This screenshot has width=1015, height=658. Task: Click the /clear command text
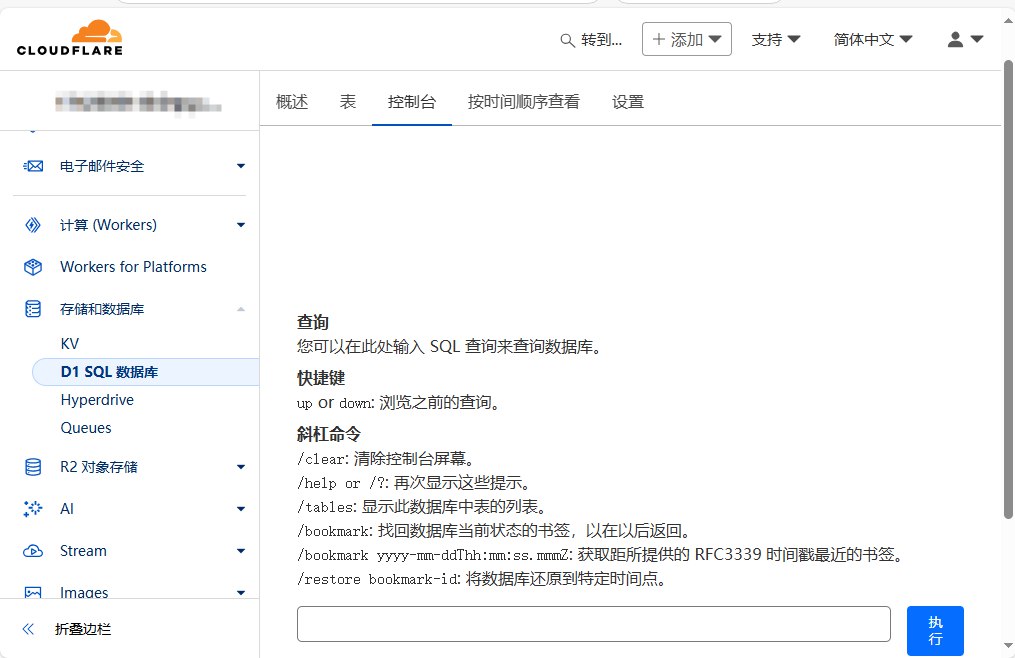pos(323,459)
